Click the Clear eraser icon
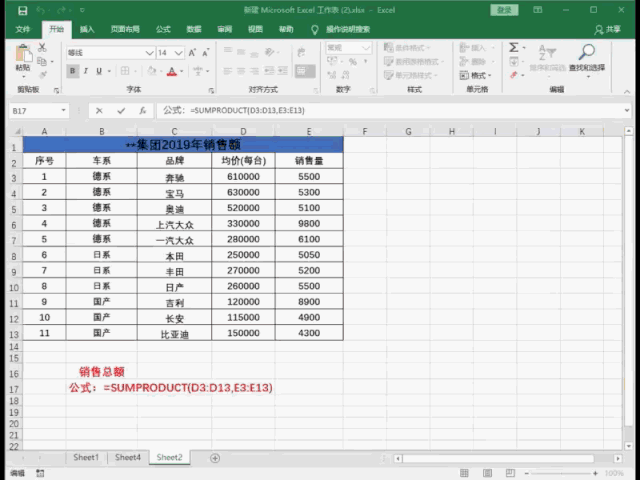Viewport: 640px width, 480px height. pyautogui.click(x=513, y=75)
